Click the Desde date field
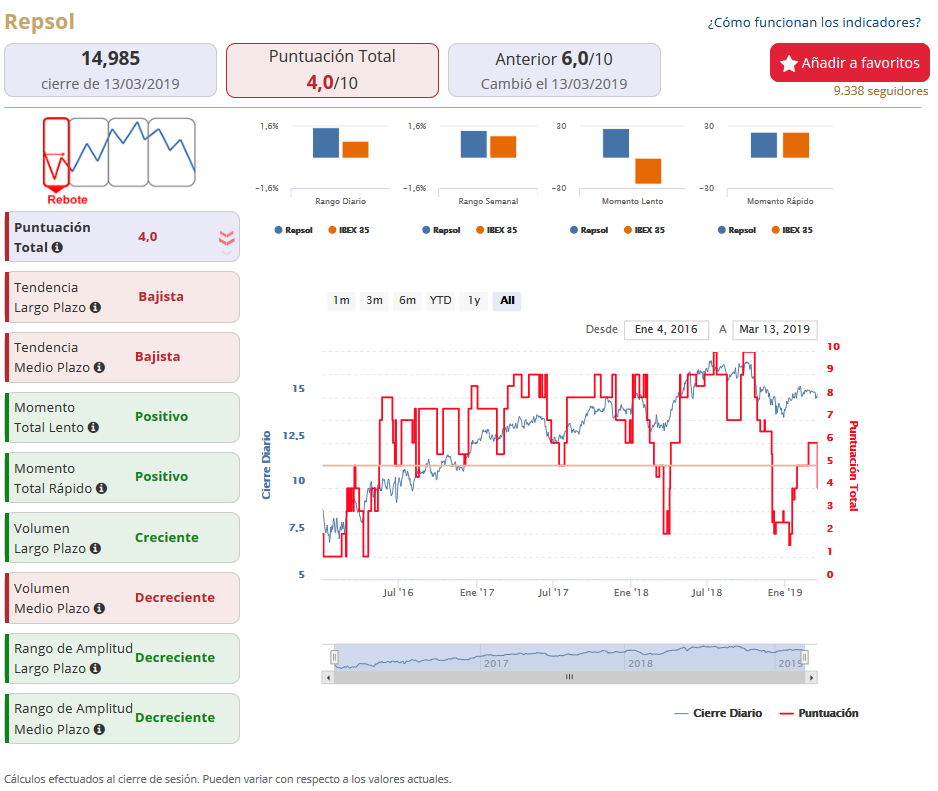 point(666,330)
